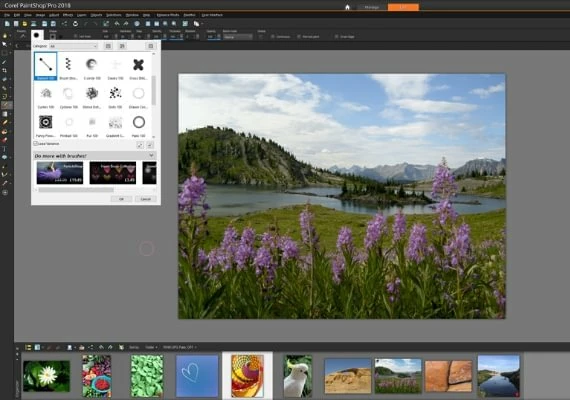
Task: Open the green leaves thumbnail in organizer
Action: click(x=147, y=376)
